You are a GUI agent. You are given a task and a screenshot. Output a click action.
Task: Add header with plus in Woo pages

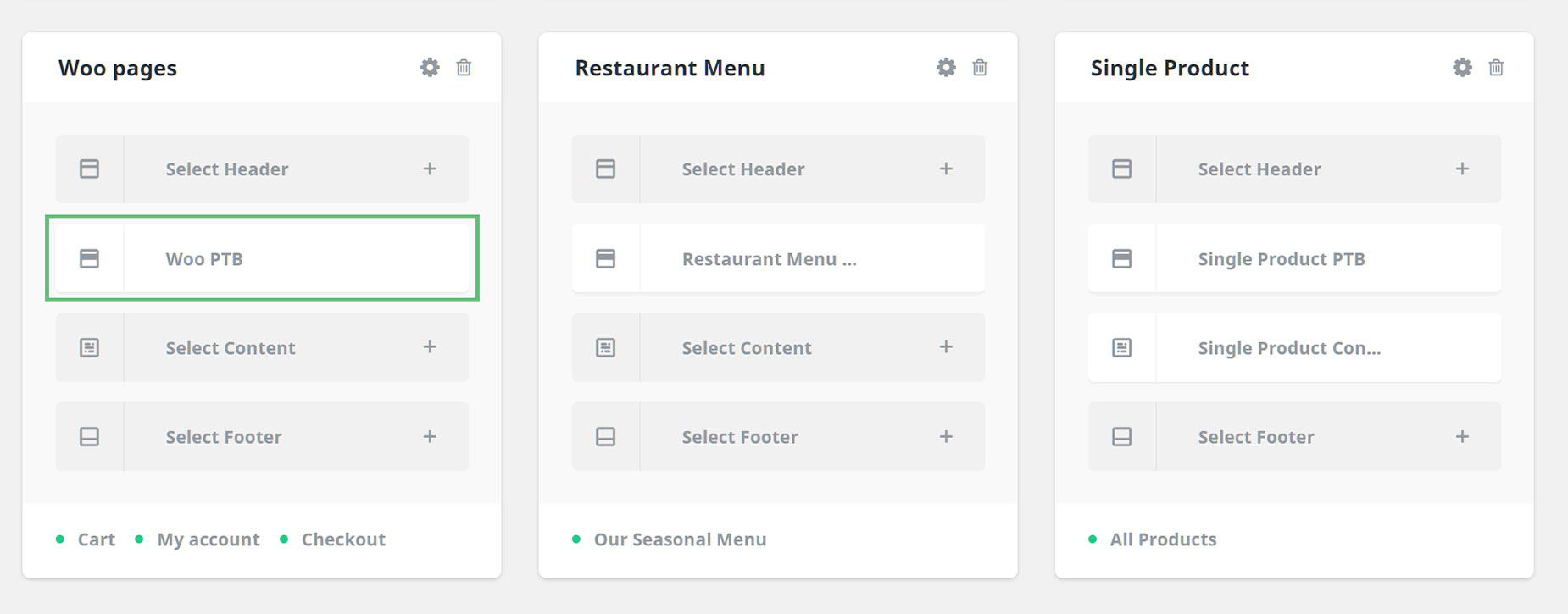click(430, 169)
